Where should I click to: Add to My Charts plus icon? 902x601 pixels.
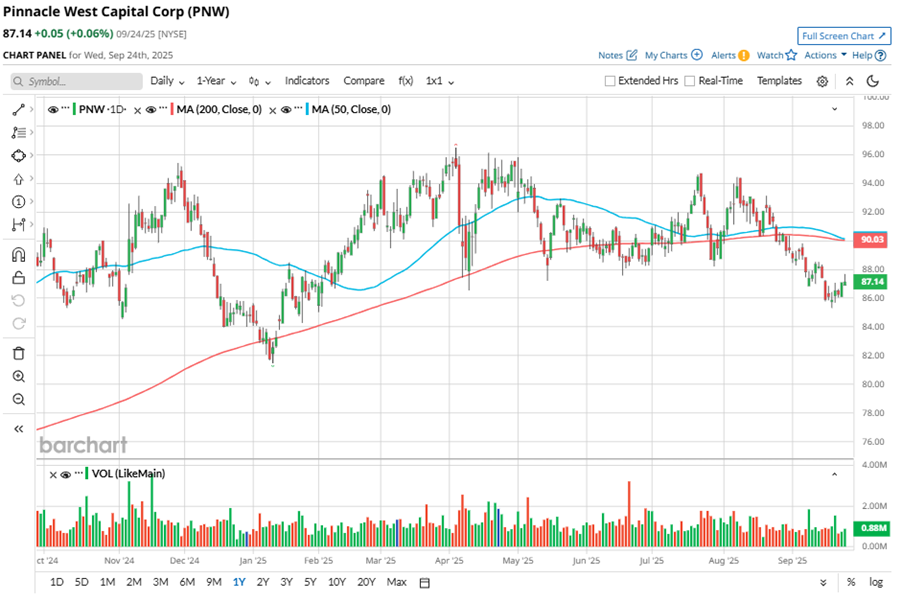[x=697, y=55]
